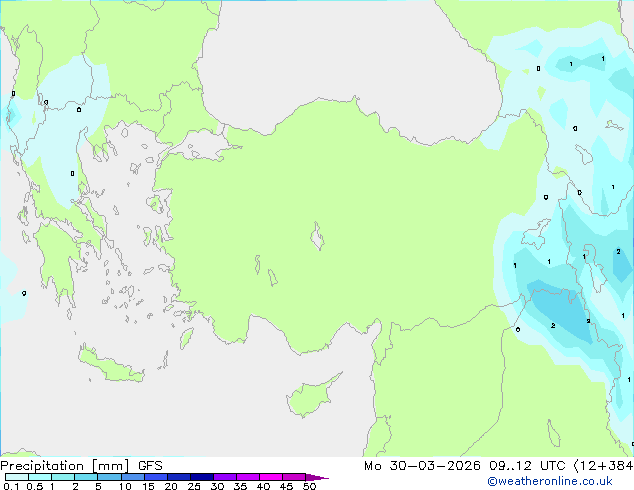Pick the 10–15 mm legend color swatch
The height and width of the screenshot is (490, 634).
pos(132,477)
